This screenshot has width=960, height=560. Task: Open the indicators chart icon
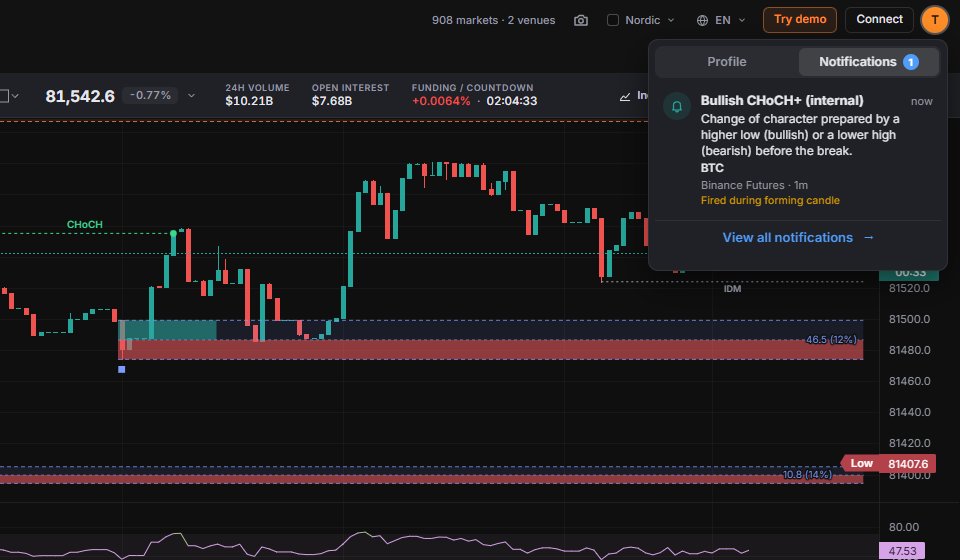[625, 96]
